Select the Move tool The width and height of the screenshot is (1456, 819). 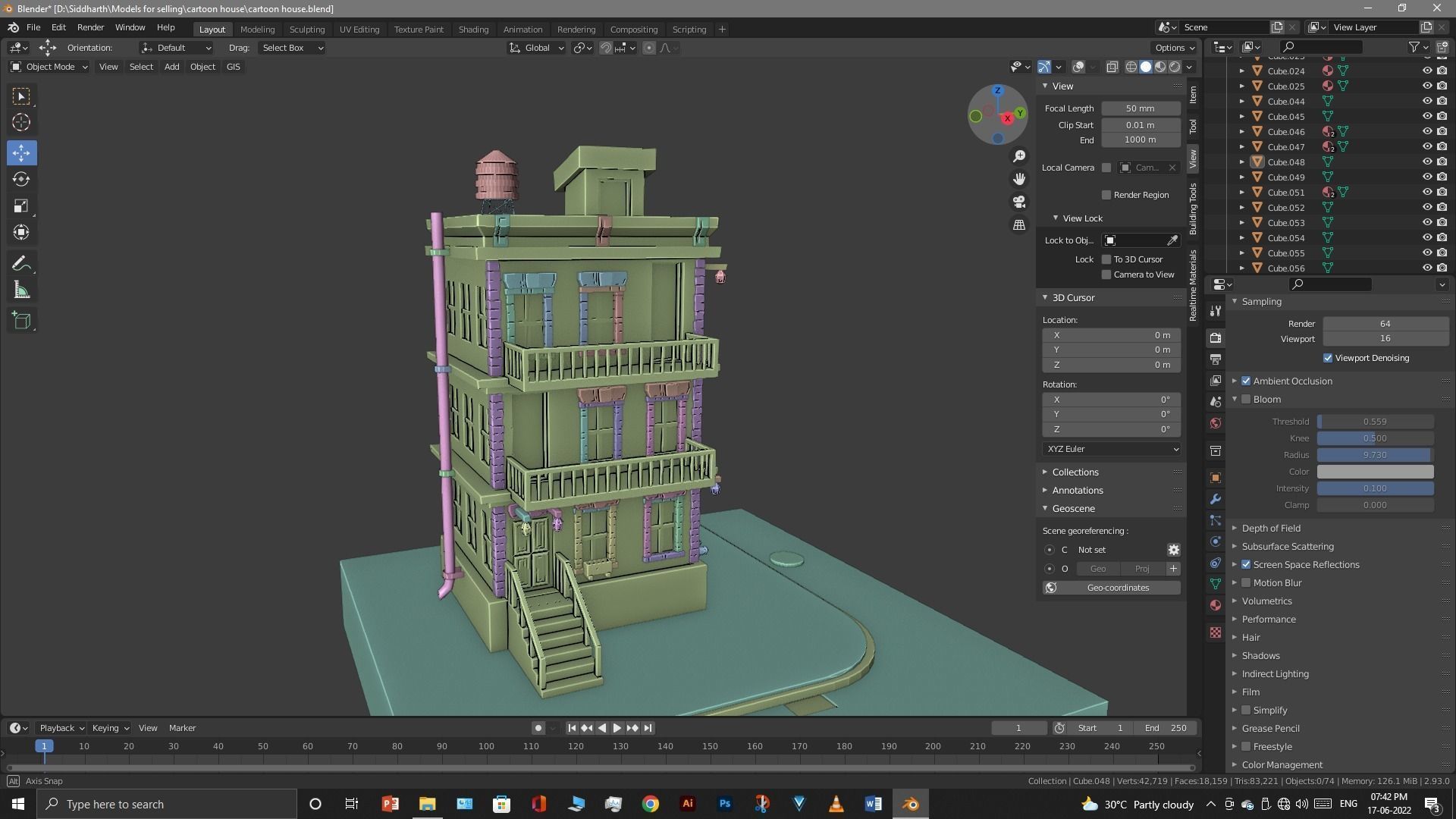tap(21, 153)
